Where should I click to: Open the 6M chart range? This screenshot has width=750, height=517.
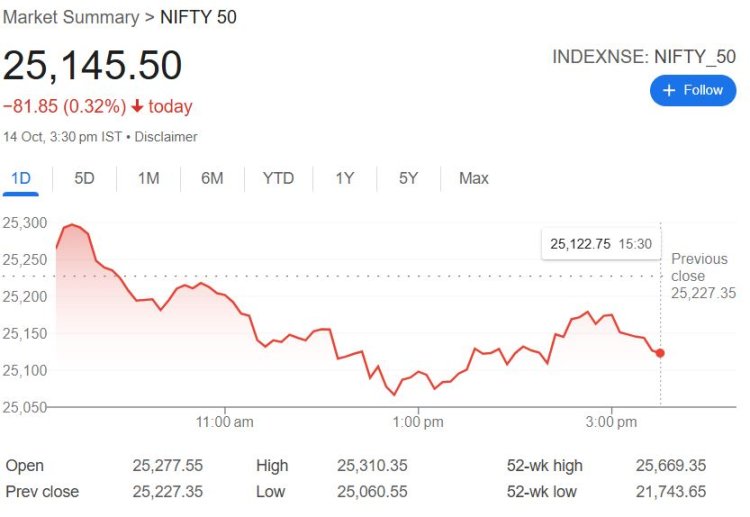(212, 178)
